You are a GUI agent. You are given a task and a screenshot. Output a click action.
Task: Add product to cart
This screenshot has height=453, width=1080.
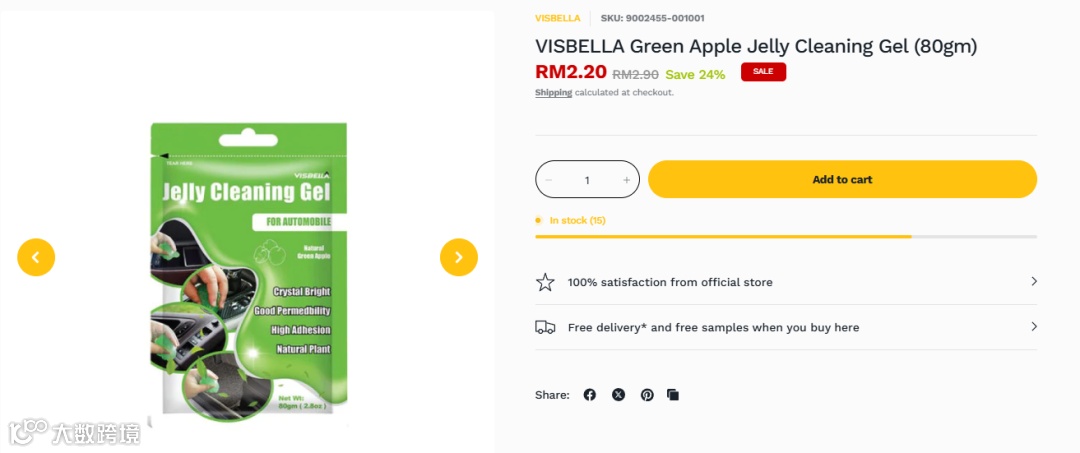[842, 180]
